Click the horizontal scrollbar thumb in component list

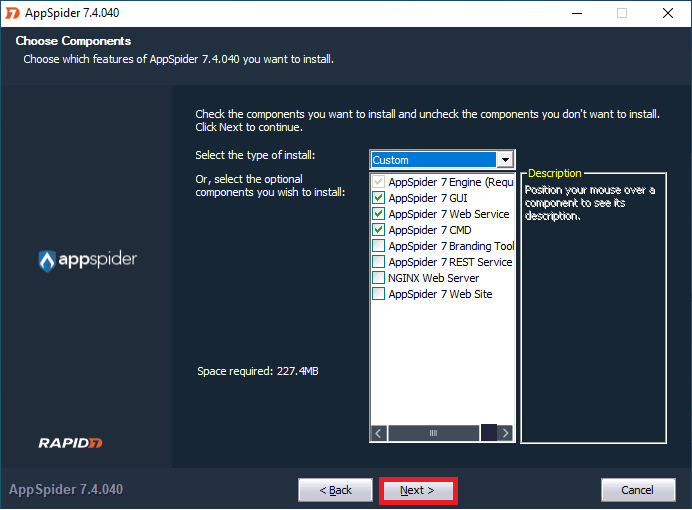(433, 433)
